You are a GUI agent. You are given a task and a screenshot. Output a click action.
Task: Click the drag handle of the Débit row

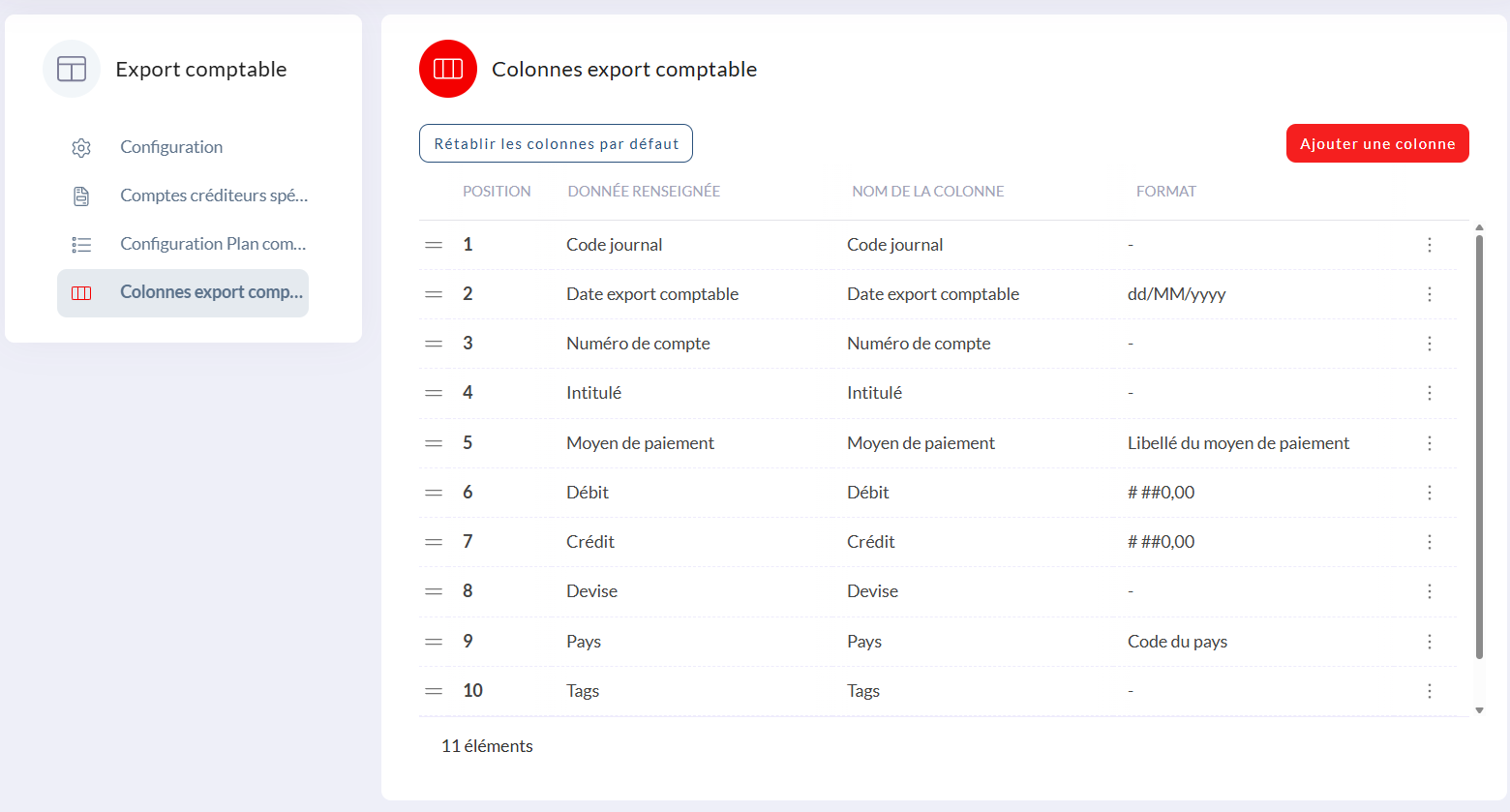click(434, 493)
